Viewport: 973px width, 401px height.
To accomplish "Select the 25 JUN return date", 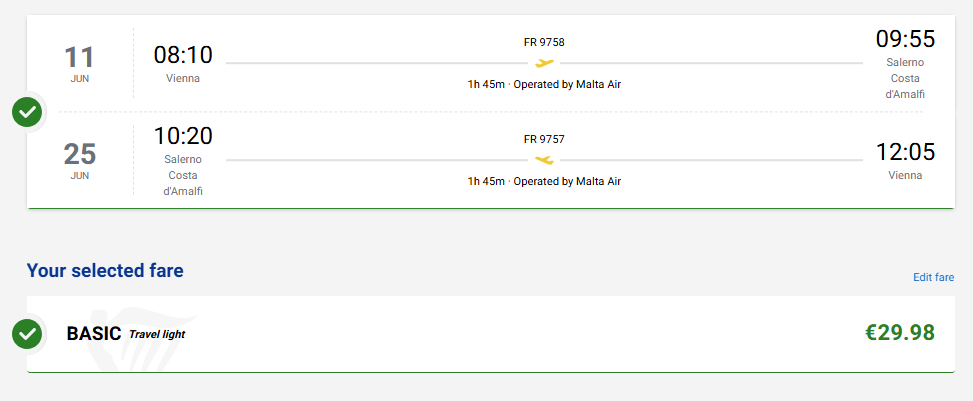I will pyautogui.click(x=79, y=160).
